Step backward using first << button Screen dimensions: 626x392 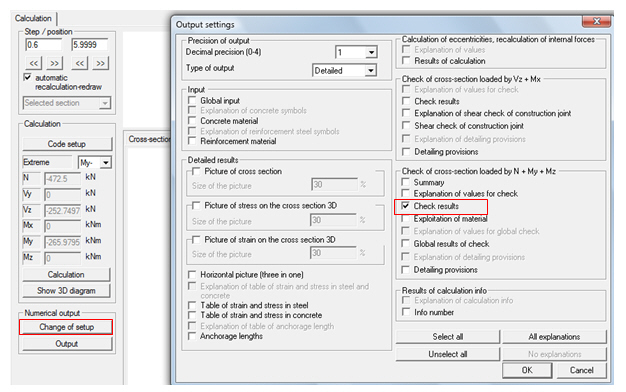pyautogui.click(x=34, y=63)
